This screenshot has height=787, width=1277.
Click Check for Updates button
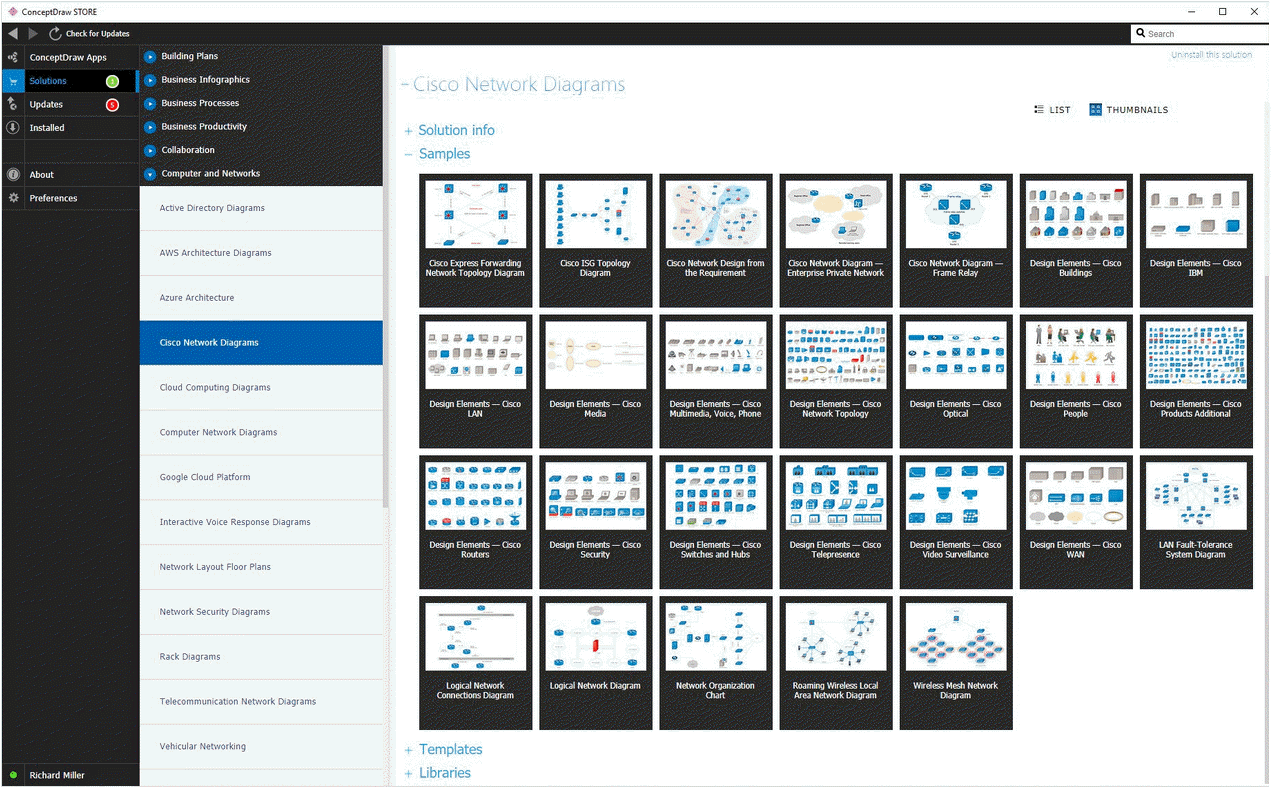coord(89,34)
